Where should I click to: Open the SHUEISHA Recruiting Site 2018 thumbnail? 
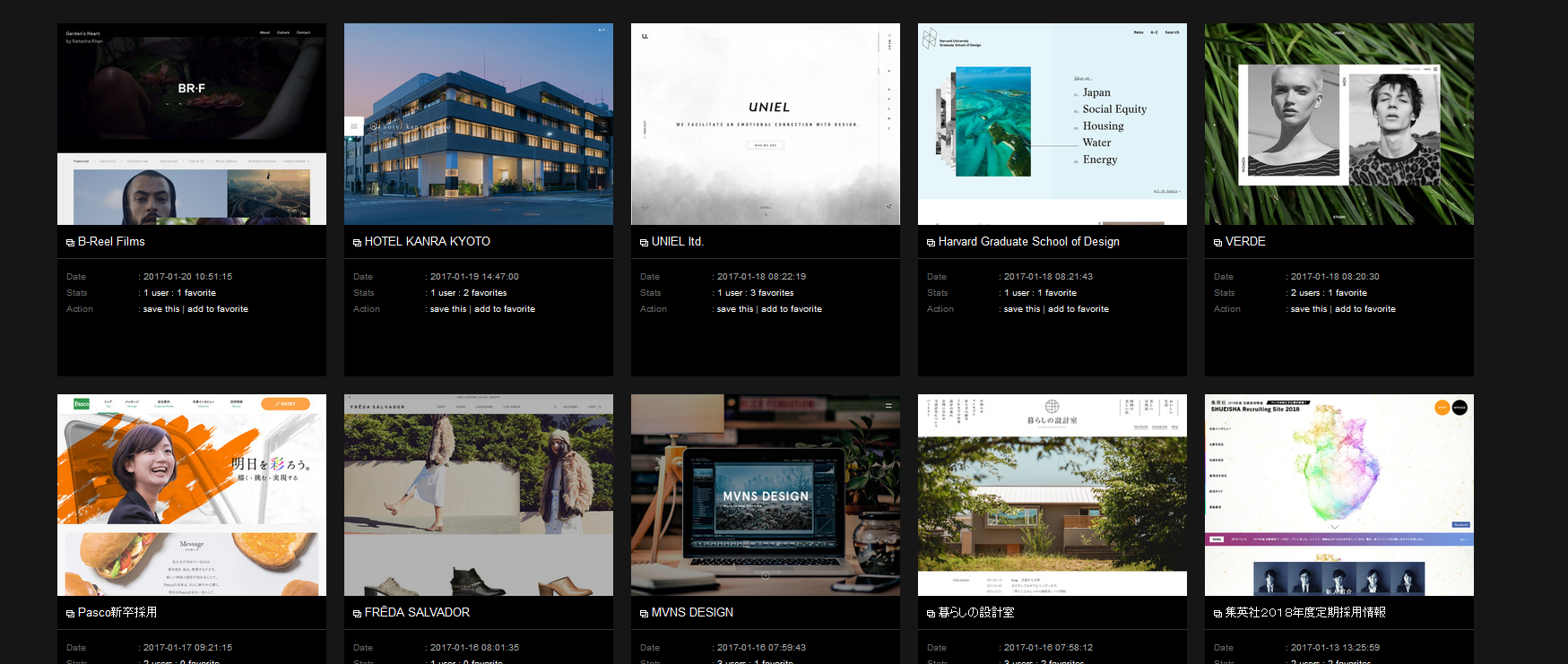coord(1339,495)
